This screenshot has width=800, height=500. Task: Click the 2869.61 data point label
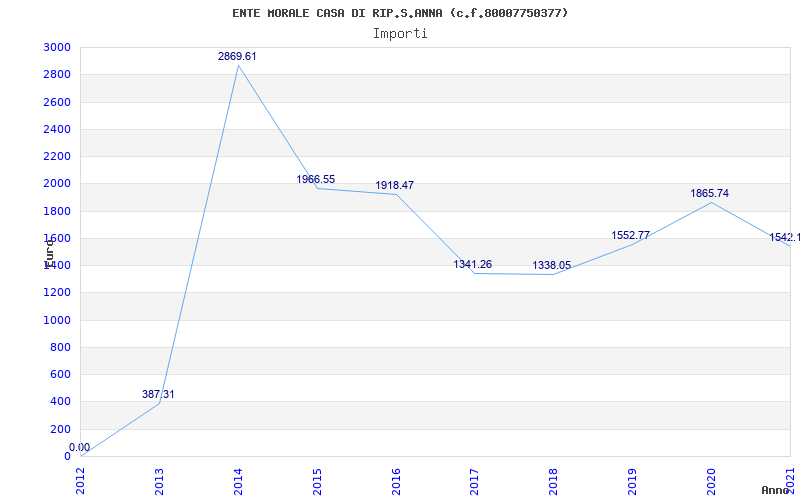(x=237, y=56)
